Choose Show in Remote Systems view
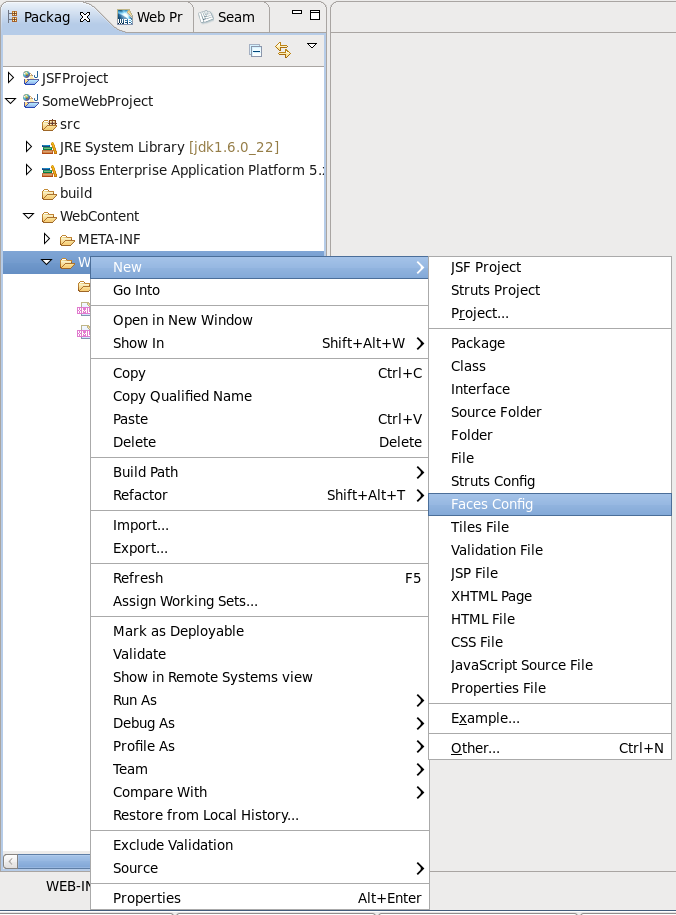This screenshot has width=676, height=915. (x=260, y=677)
